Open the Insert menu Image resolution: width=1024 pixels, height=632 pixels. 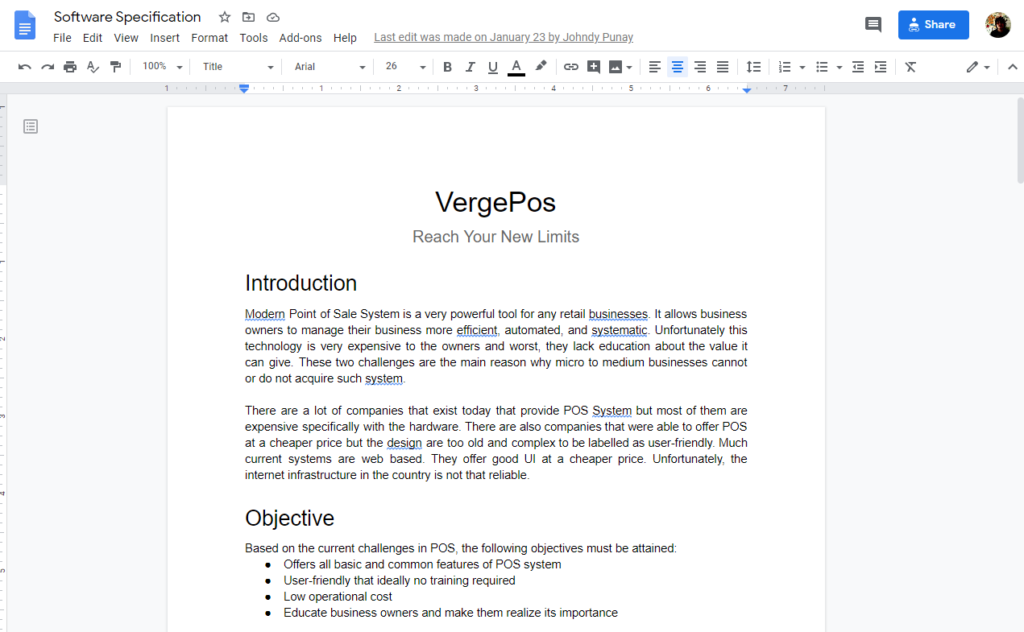click(165, 38)
